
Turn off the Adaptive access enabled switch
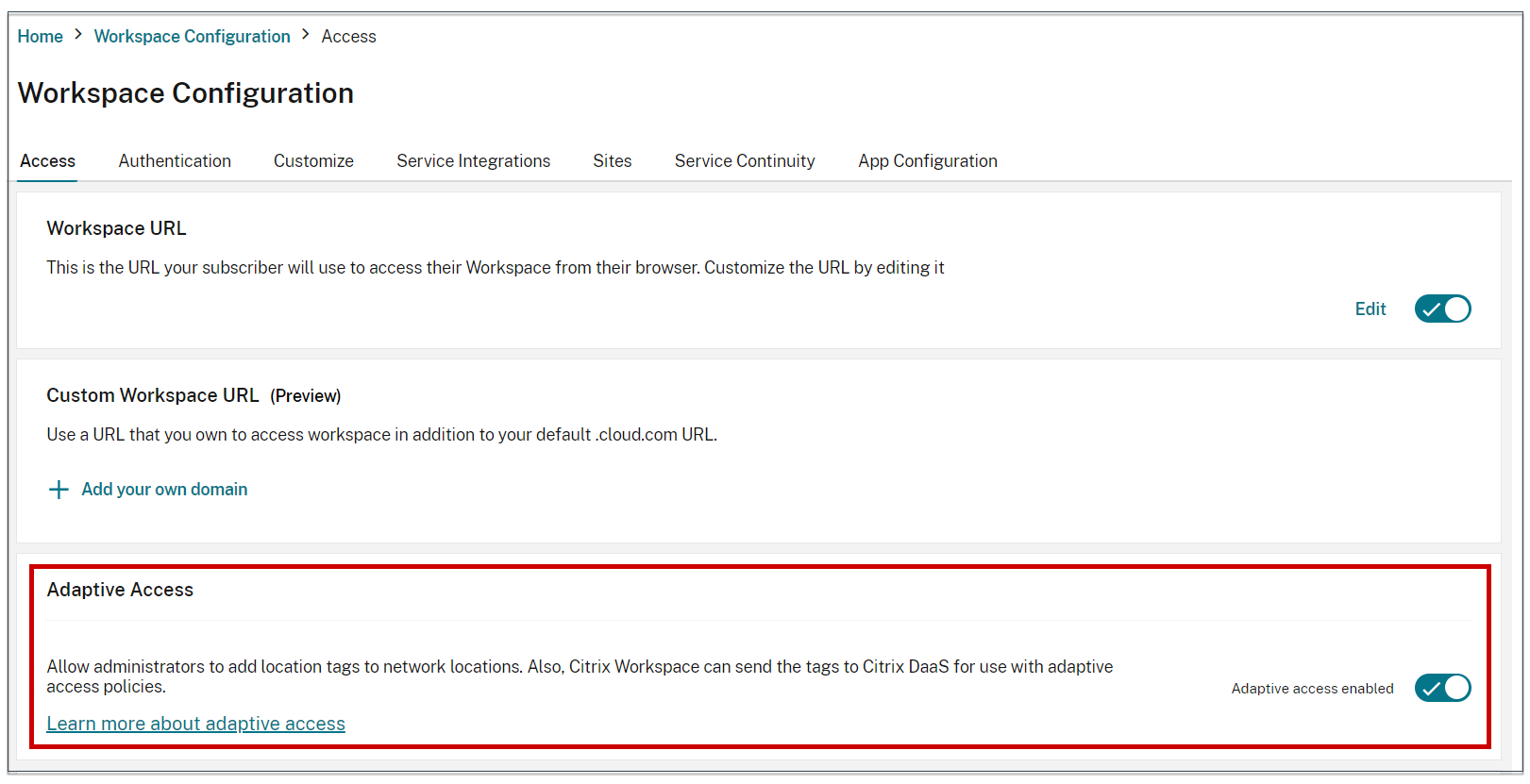click(1442, 688)
